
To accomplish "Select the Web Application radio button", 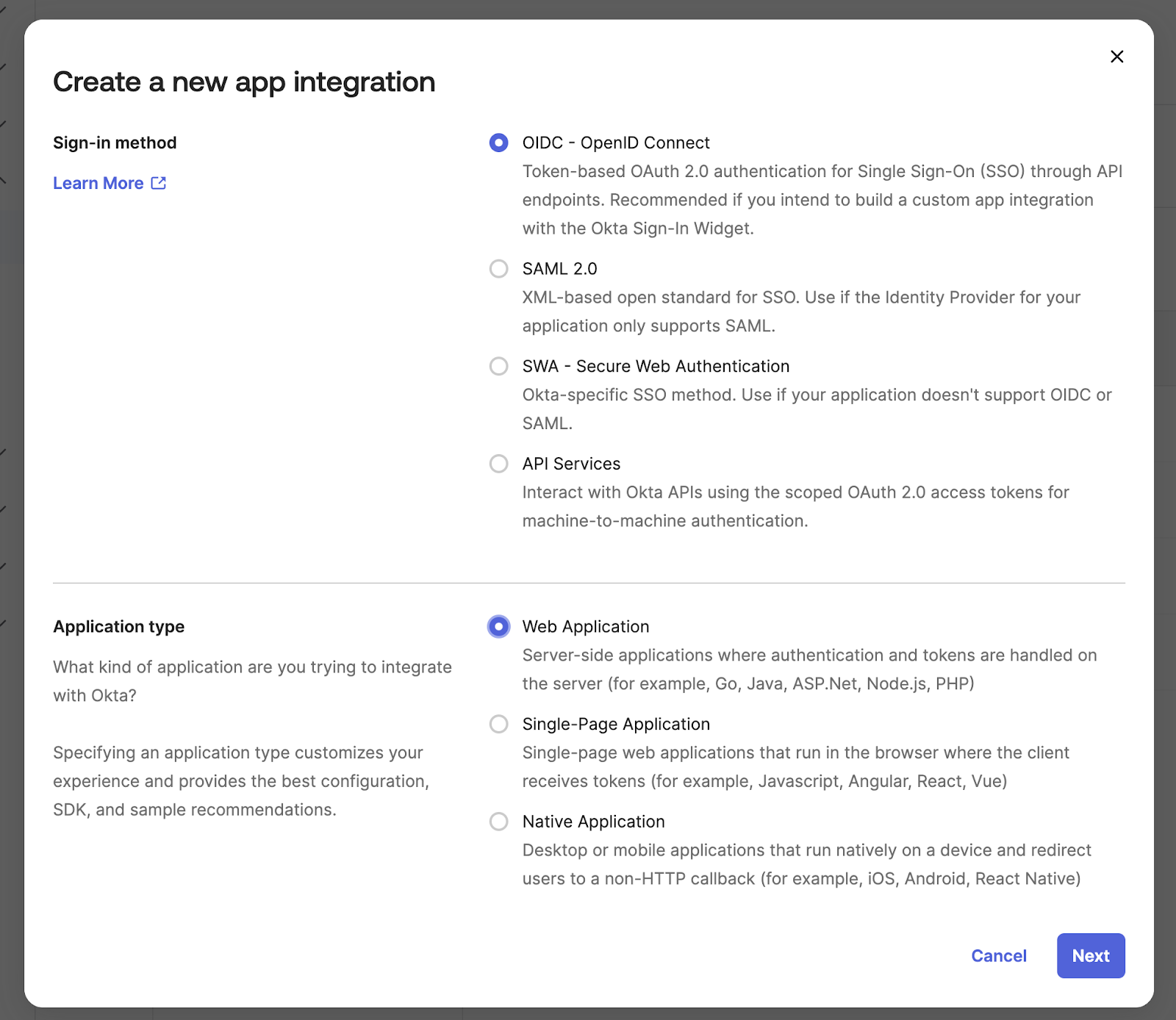I will coord(498,627).
